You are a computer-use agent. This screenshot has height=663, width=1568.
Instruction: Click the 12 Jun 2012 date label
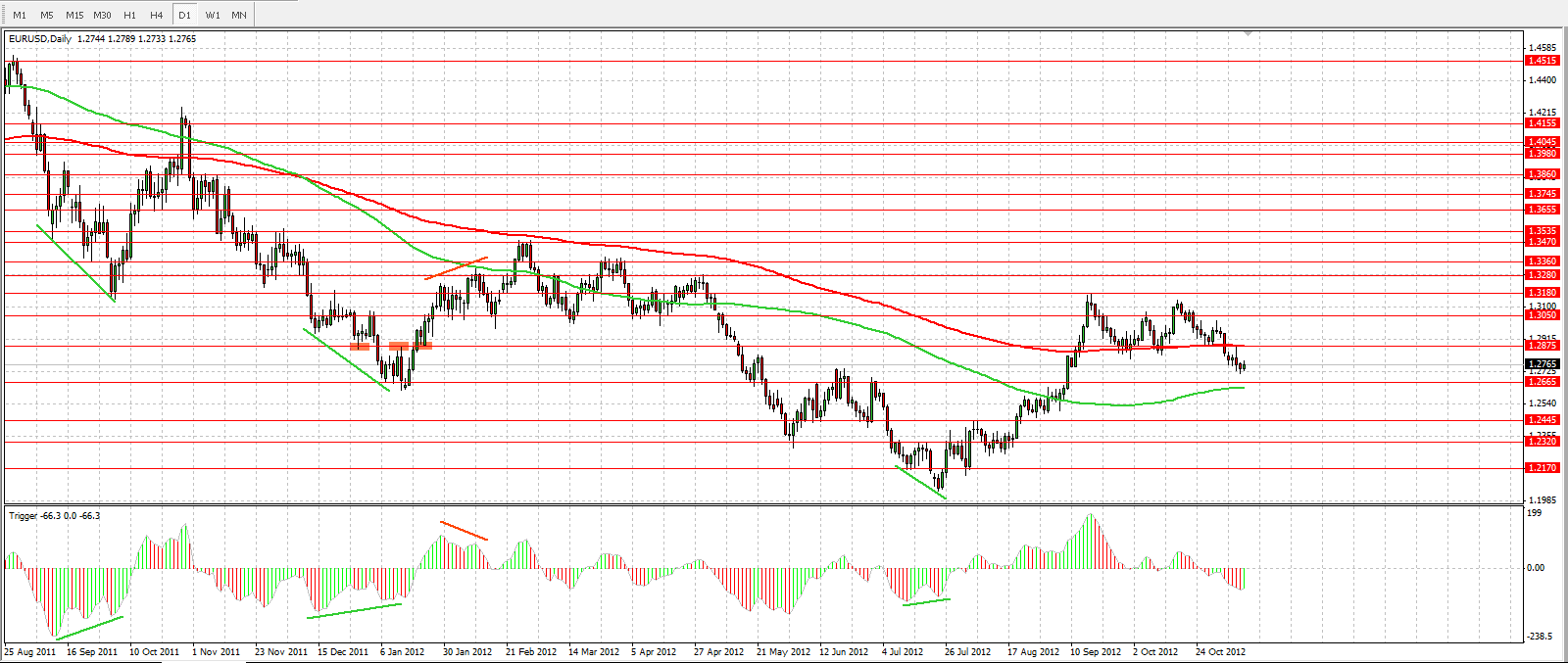click(x=844, y=651)
